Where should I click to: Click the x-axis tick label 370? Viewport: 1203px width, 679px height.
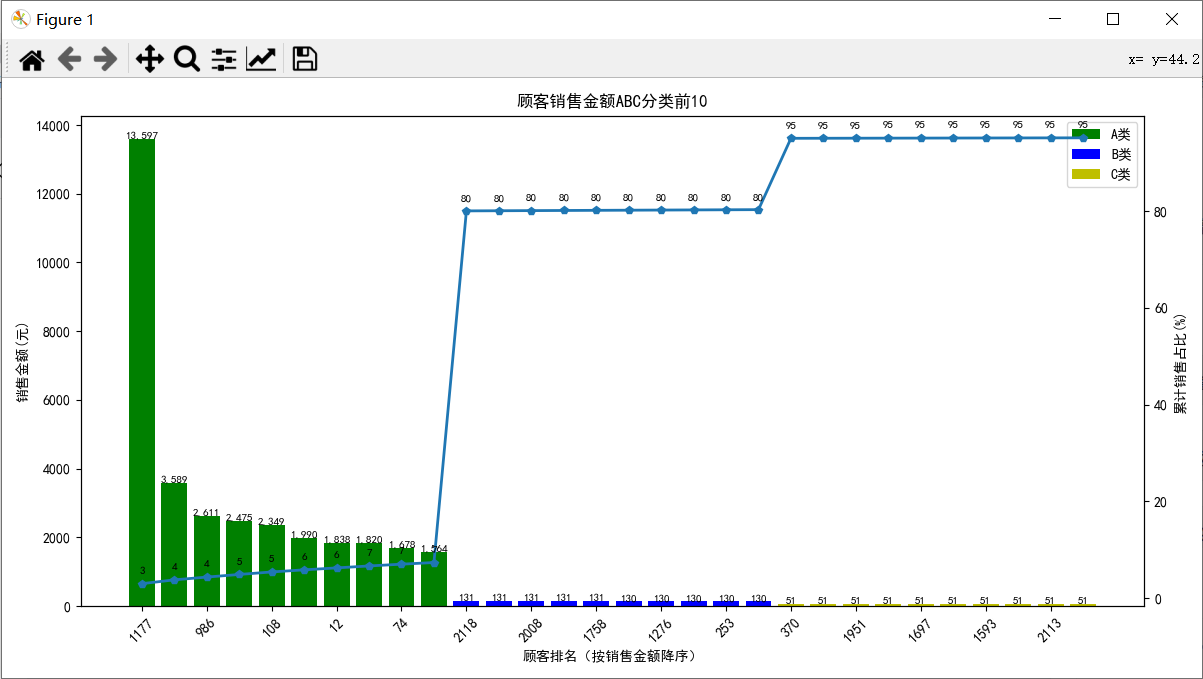(790, 628)
